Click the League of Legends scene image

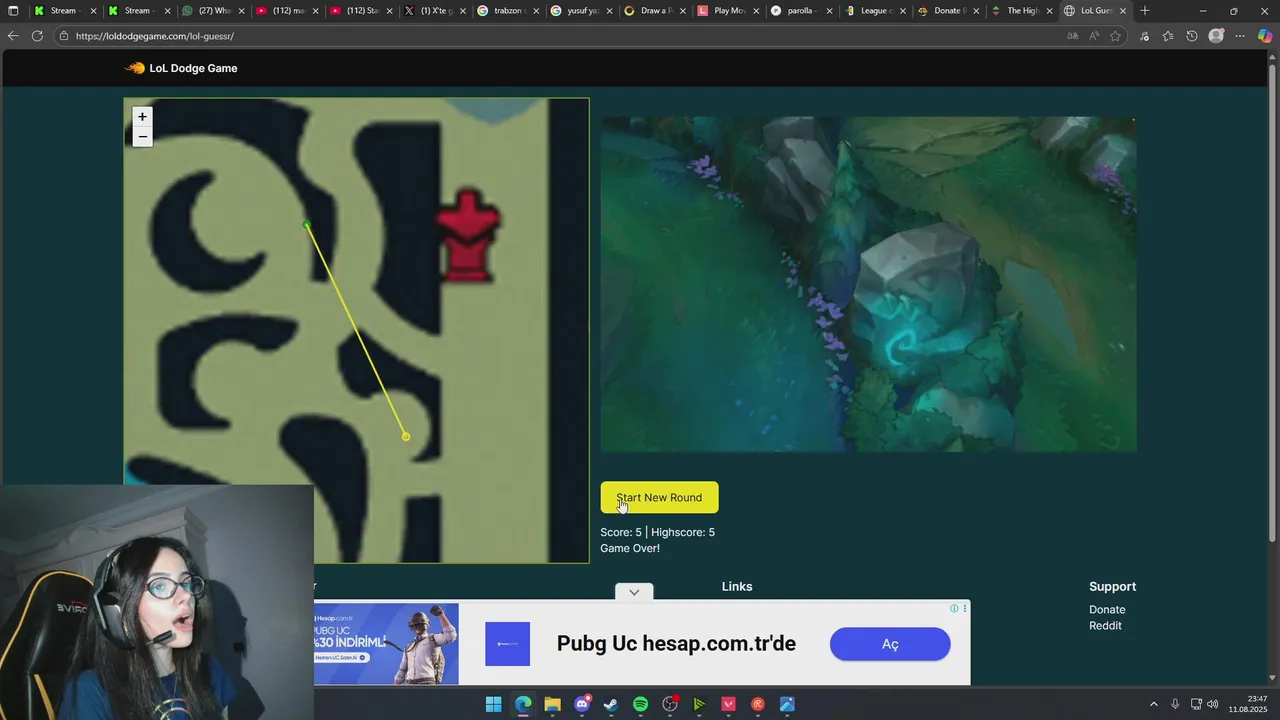[868, 284]
